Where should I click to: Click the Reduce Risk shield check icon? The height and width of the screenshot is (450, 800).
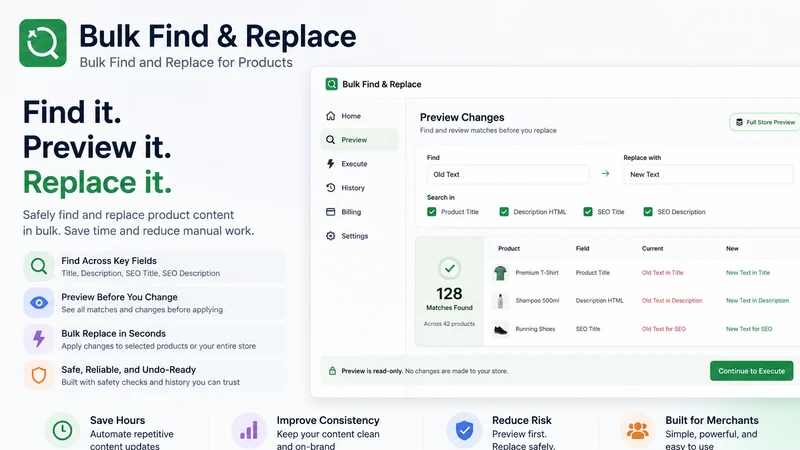(464, 430)
